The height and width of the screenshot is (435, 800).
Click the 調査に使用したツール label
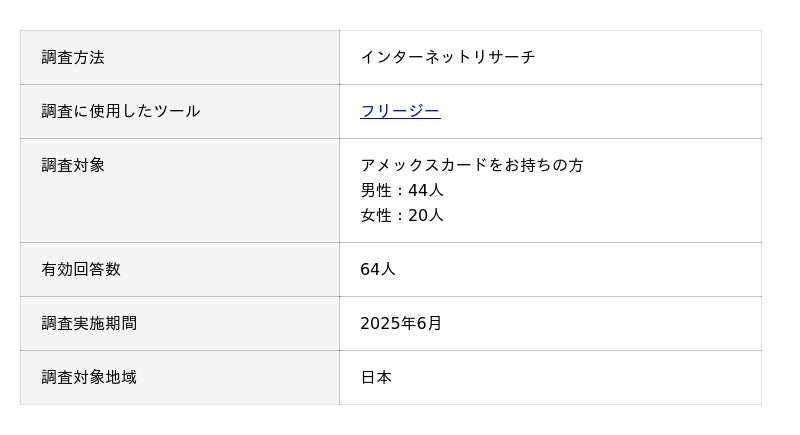click(x=121, y=111)
